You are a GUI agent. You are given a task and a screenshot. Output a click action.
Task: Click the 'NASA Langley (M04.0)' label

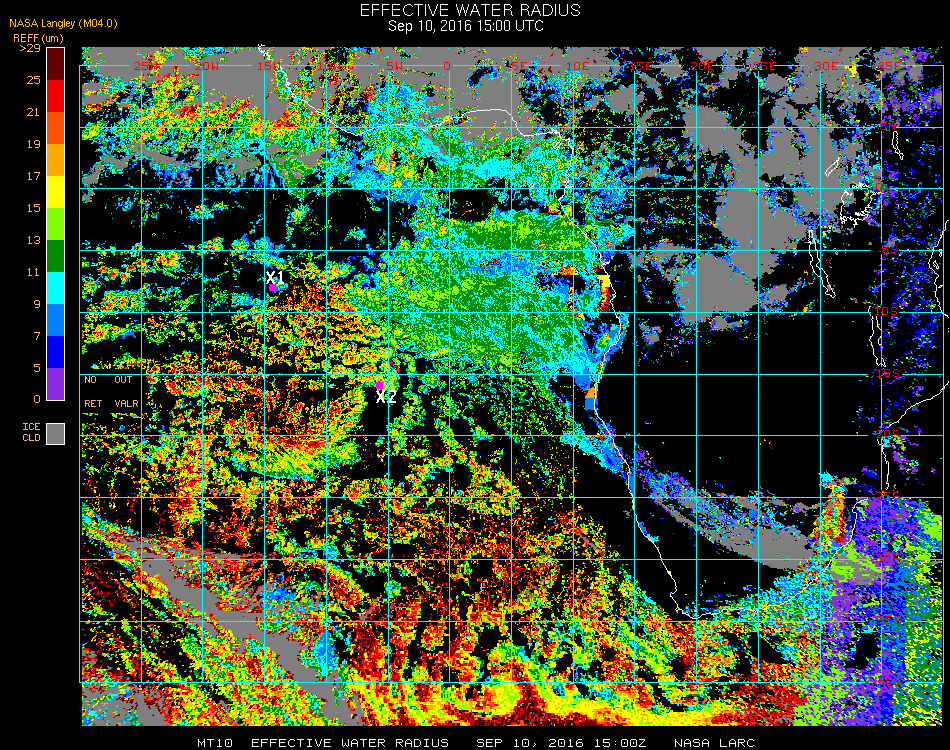(63, 24)
